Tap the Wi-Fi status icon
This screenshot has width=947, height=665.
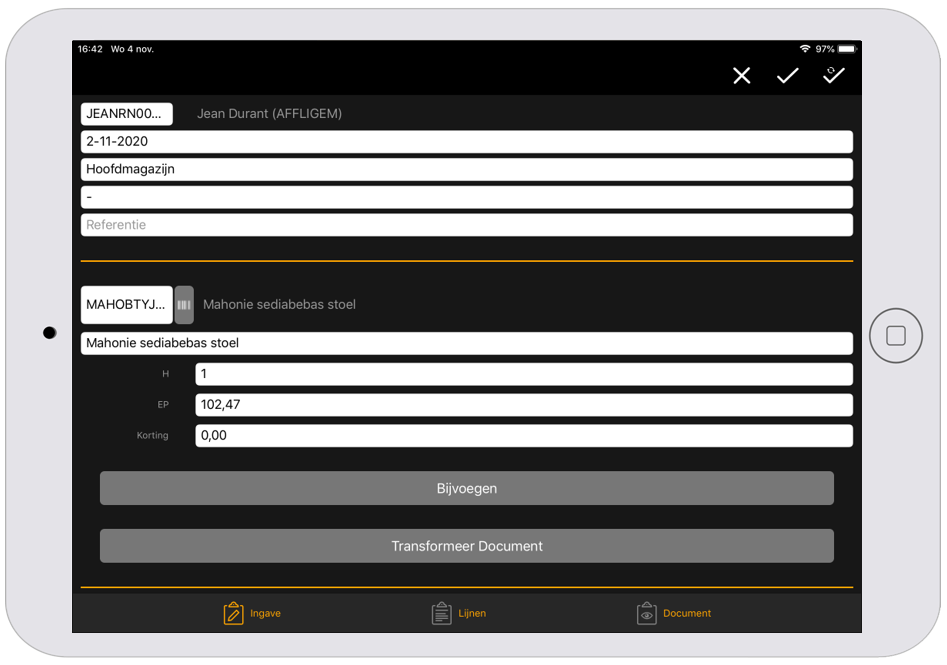pos(805,49)
